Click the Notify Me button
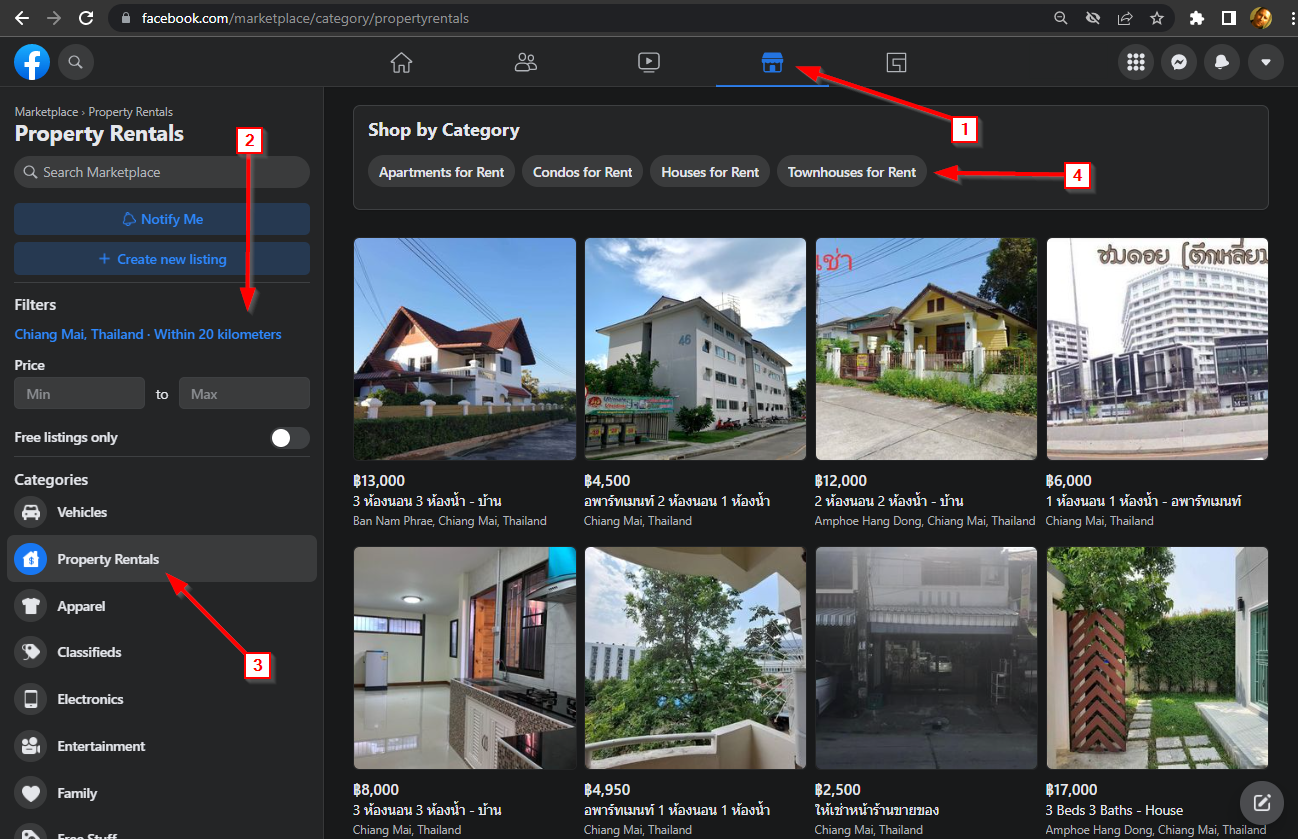This screenshot has height=839, width=1298. pyautogui.click(x=162, y=219)
